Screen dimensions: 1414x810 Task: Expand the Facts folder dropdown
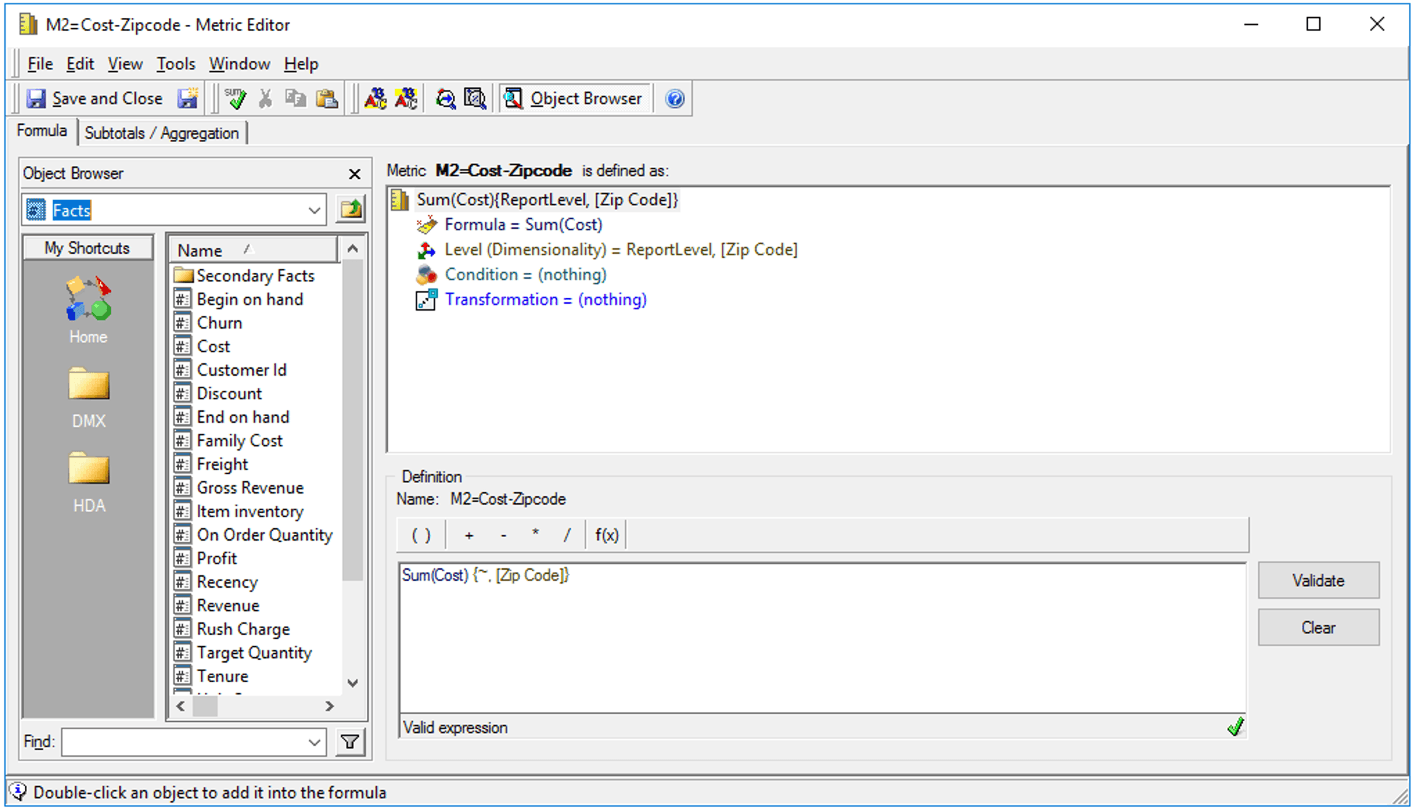[x=314, y=210]
